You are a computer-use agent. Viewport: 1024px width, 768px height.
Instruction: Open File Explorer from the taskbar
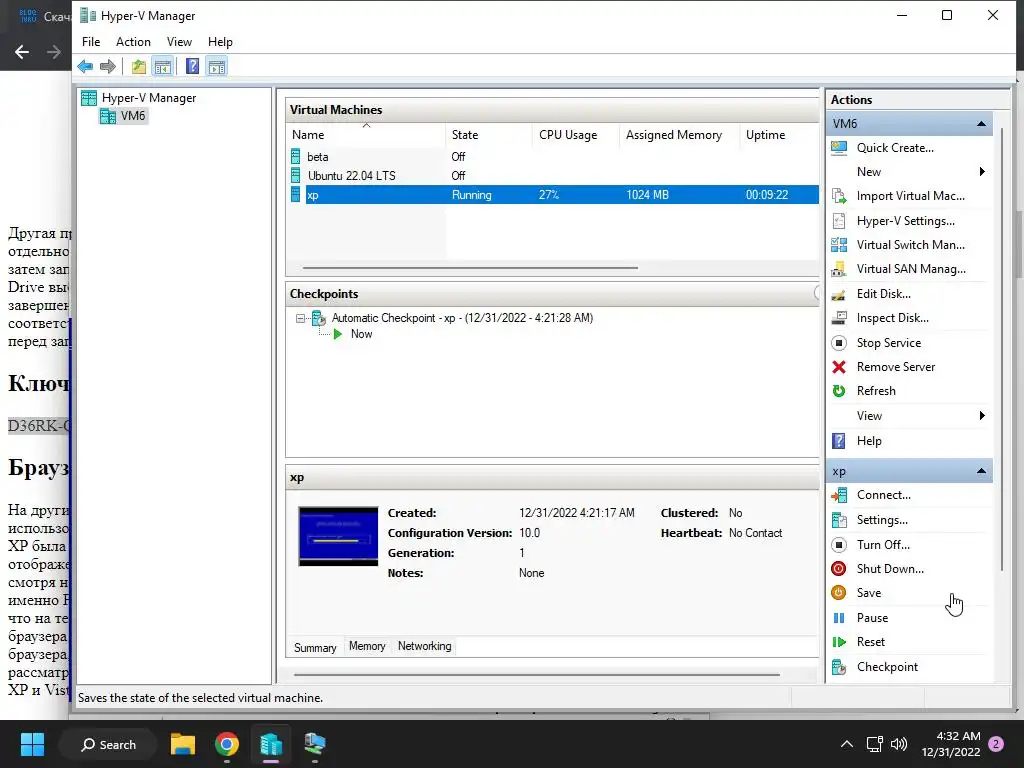(183, 744)
